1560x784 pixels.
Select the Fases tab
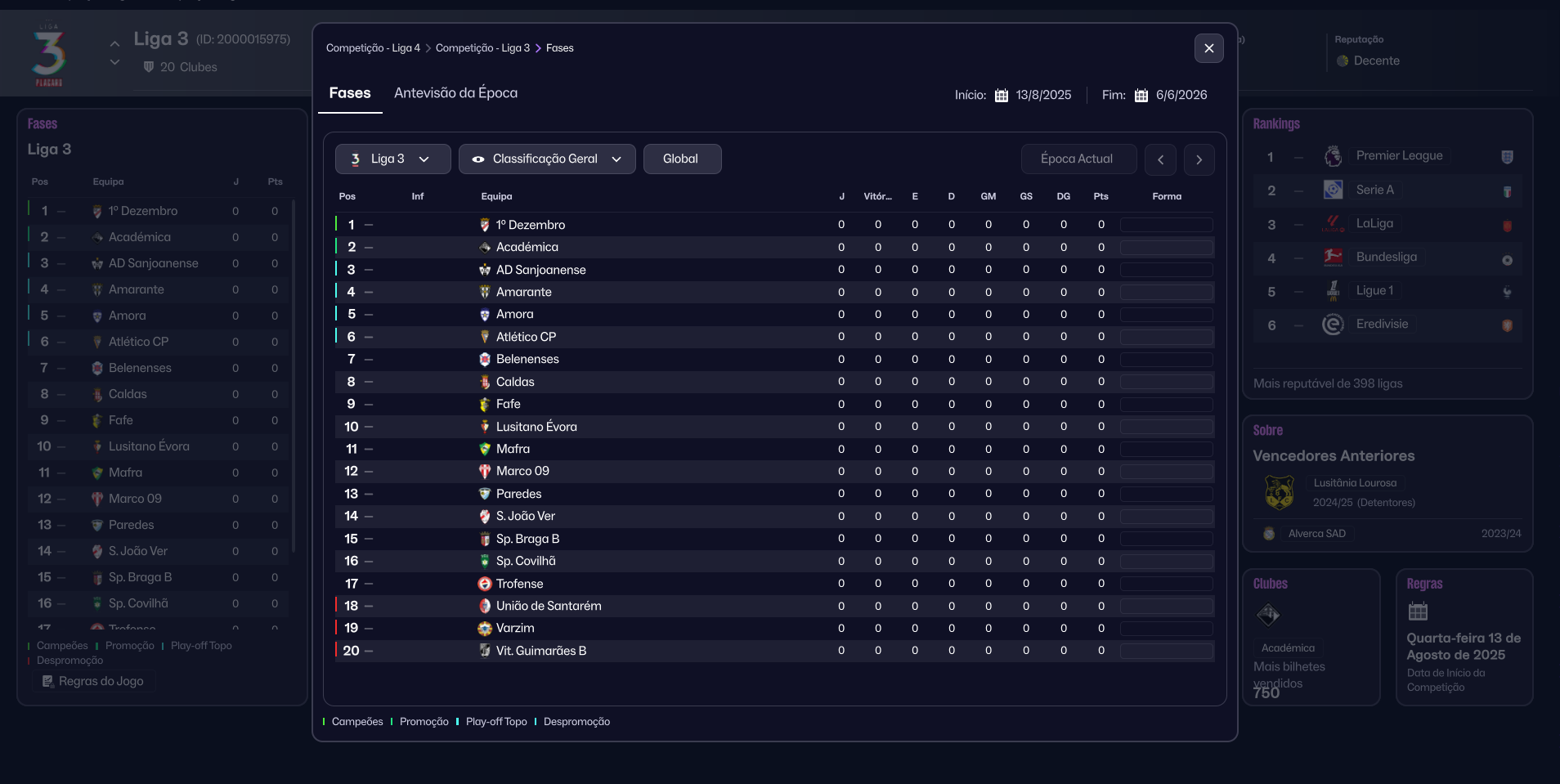coord(350,93)
